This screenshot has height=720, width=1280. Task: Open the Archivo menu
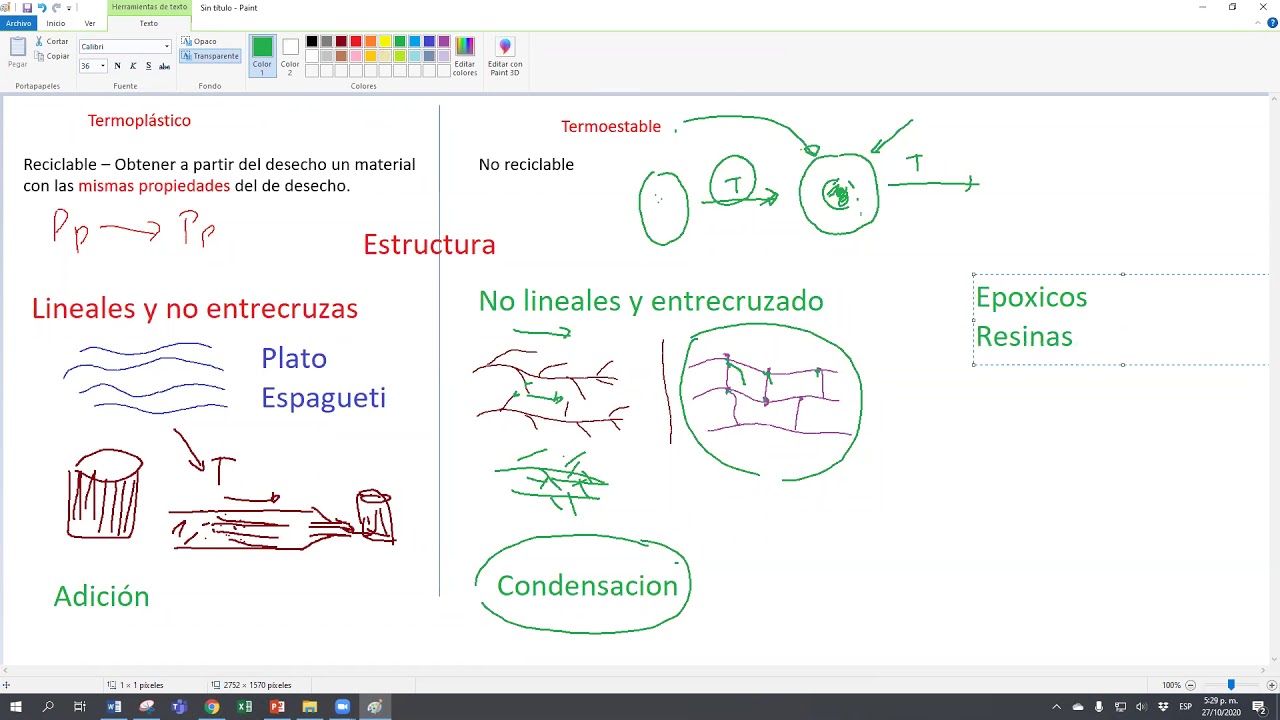[18, 23]
